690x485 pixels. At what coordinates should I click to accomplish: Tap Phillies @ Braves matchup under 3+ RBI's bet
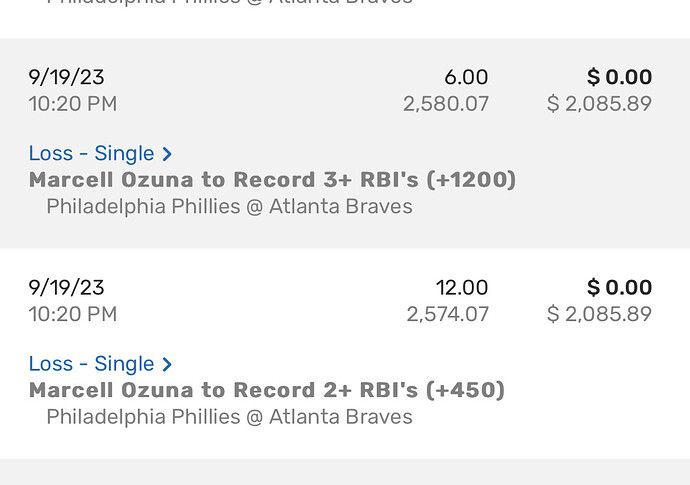click(229, 207)
